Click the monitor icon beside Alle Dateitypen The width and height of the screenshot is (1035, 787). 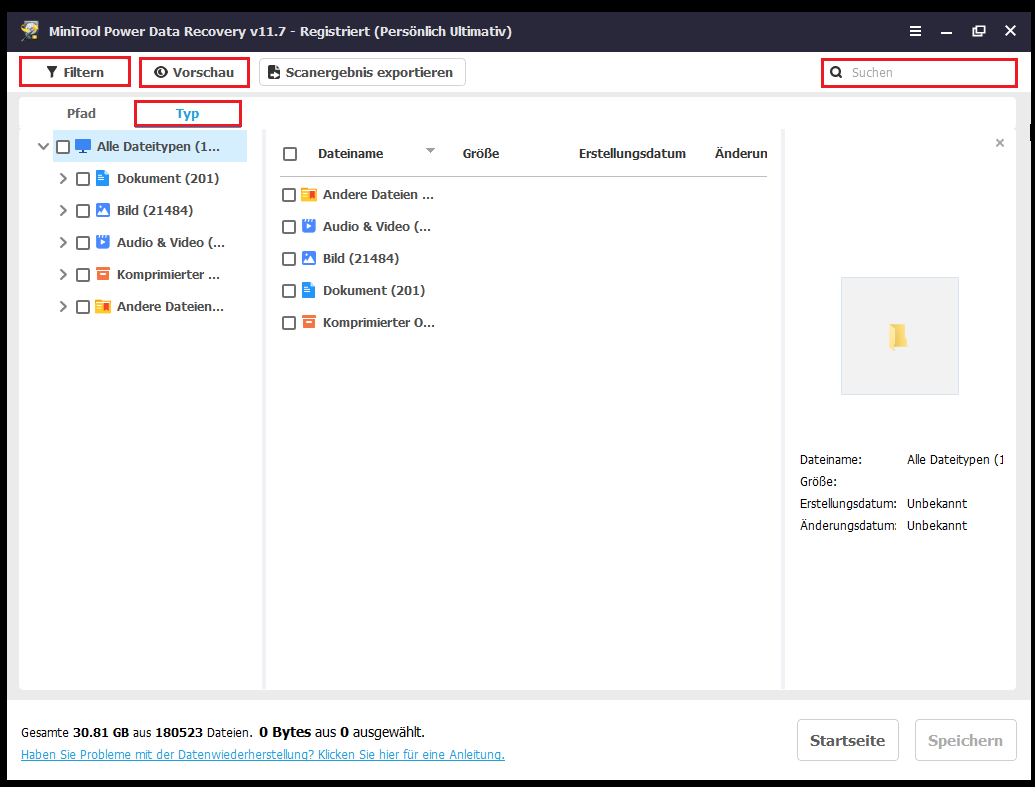[83, 146]
